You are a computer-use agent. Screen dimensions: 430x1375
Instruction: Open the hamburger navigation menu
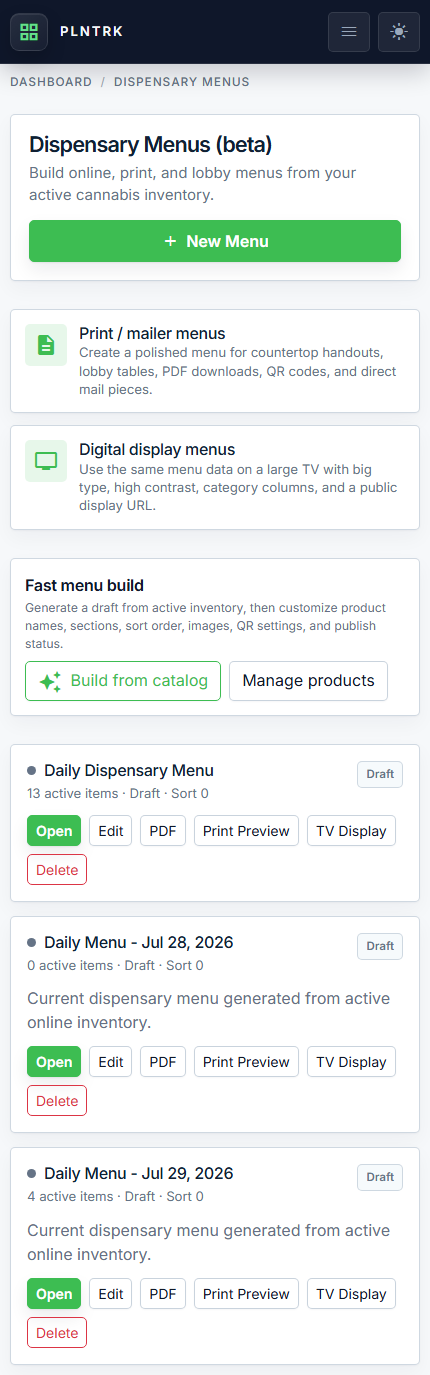(349, 32)
